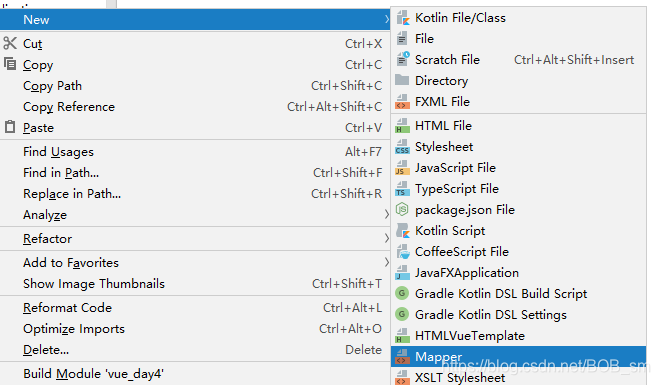Select Show Image Thumbnails
The height and width of the screenshot is (385, 660).
pos(195,284)
